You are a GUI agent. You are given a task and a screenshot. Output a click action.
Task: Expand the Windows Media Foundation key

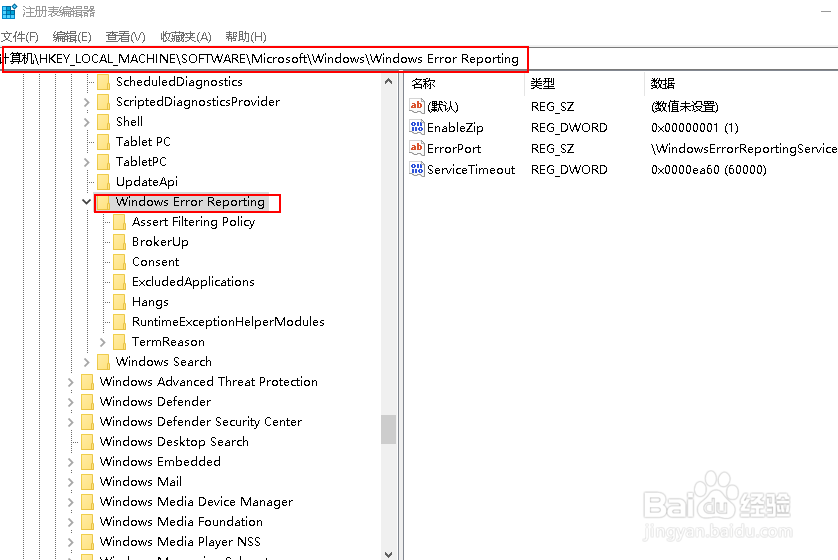(x=71, y=522)
